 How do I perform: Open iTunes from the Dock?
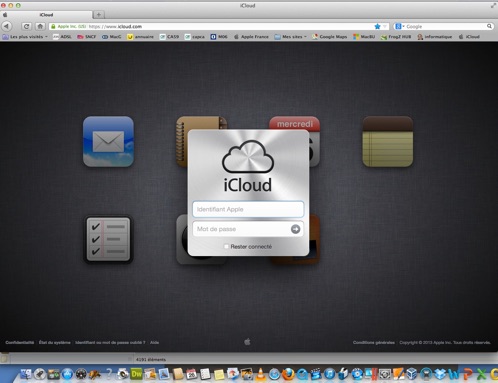(329, 374)
